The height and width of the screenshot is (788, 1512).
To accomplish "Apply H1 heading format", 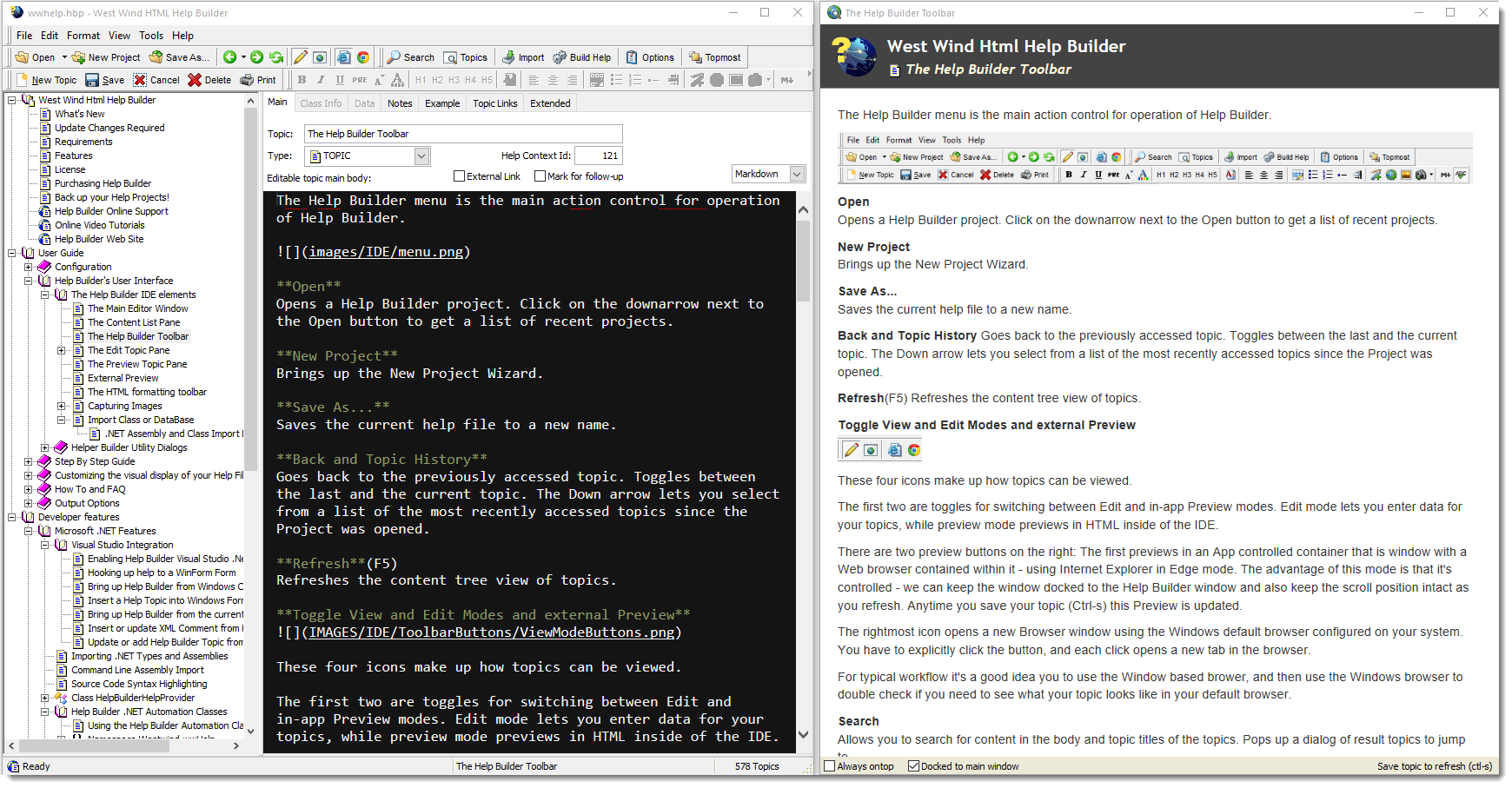I will click(x=421, y=80).
